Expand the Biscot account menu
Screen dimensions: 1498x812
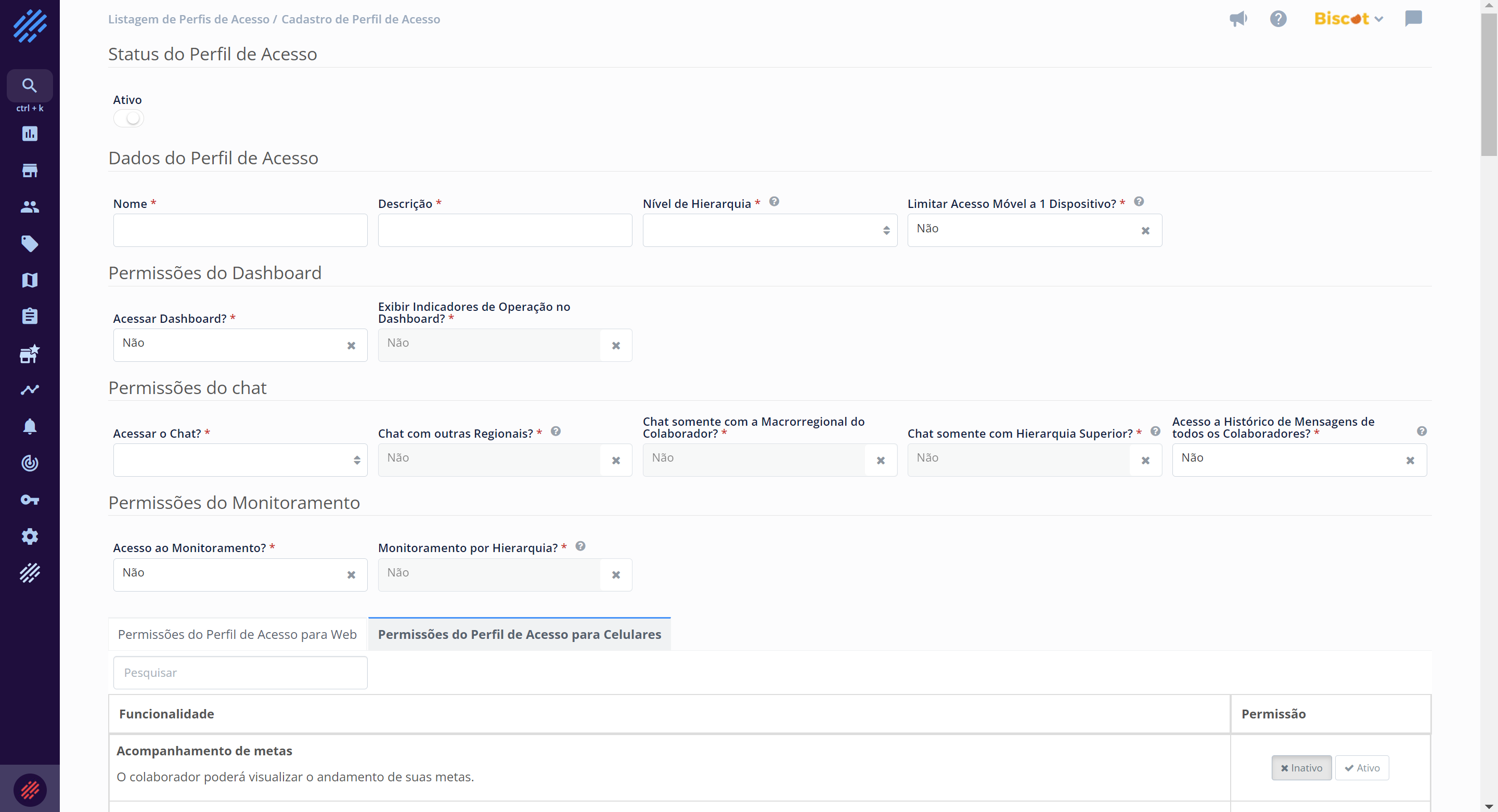click(x=1348, y=19)
